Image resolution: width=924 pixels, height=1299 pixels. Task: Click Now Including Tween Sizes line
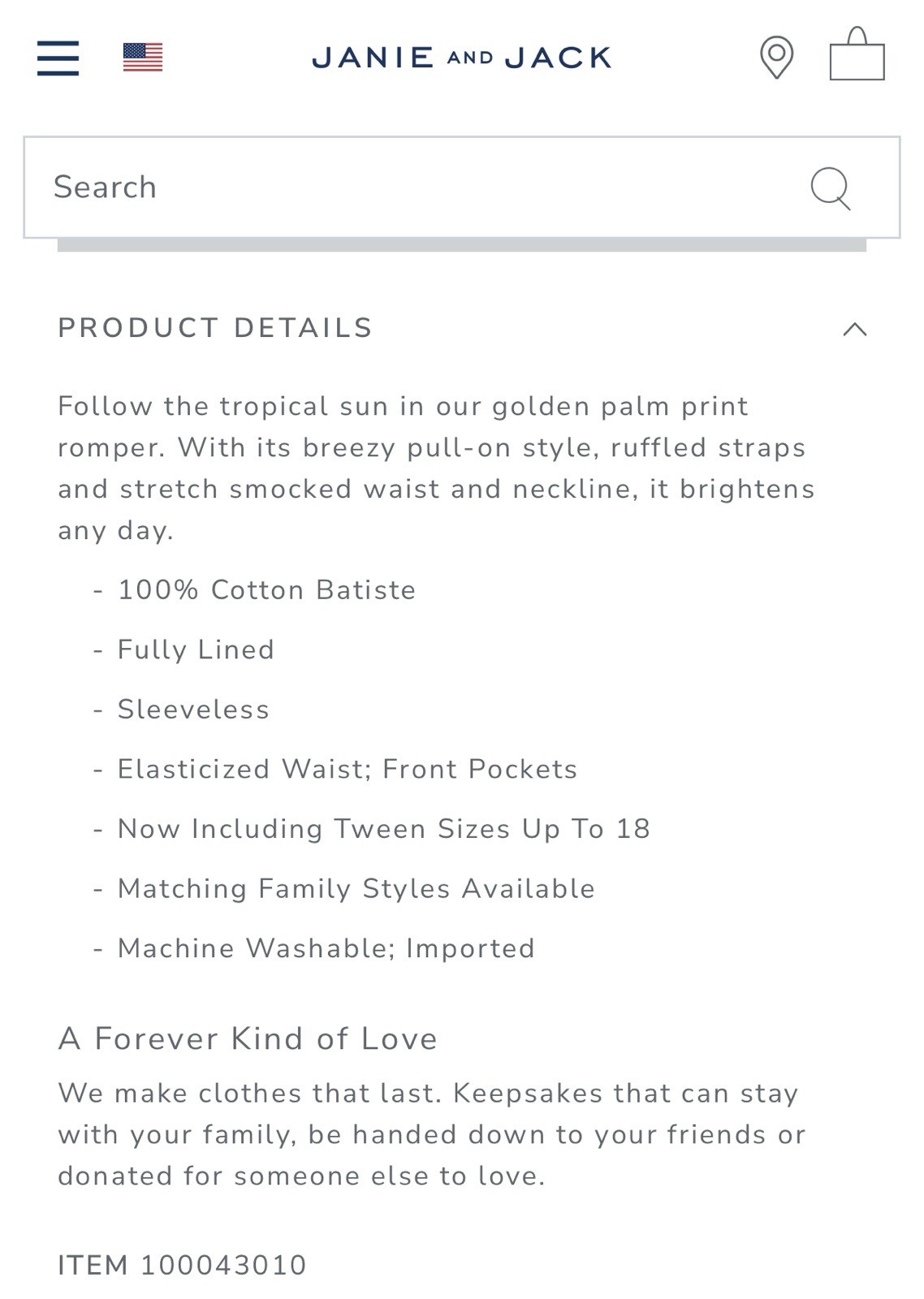click(384, 829)
